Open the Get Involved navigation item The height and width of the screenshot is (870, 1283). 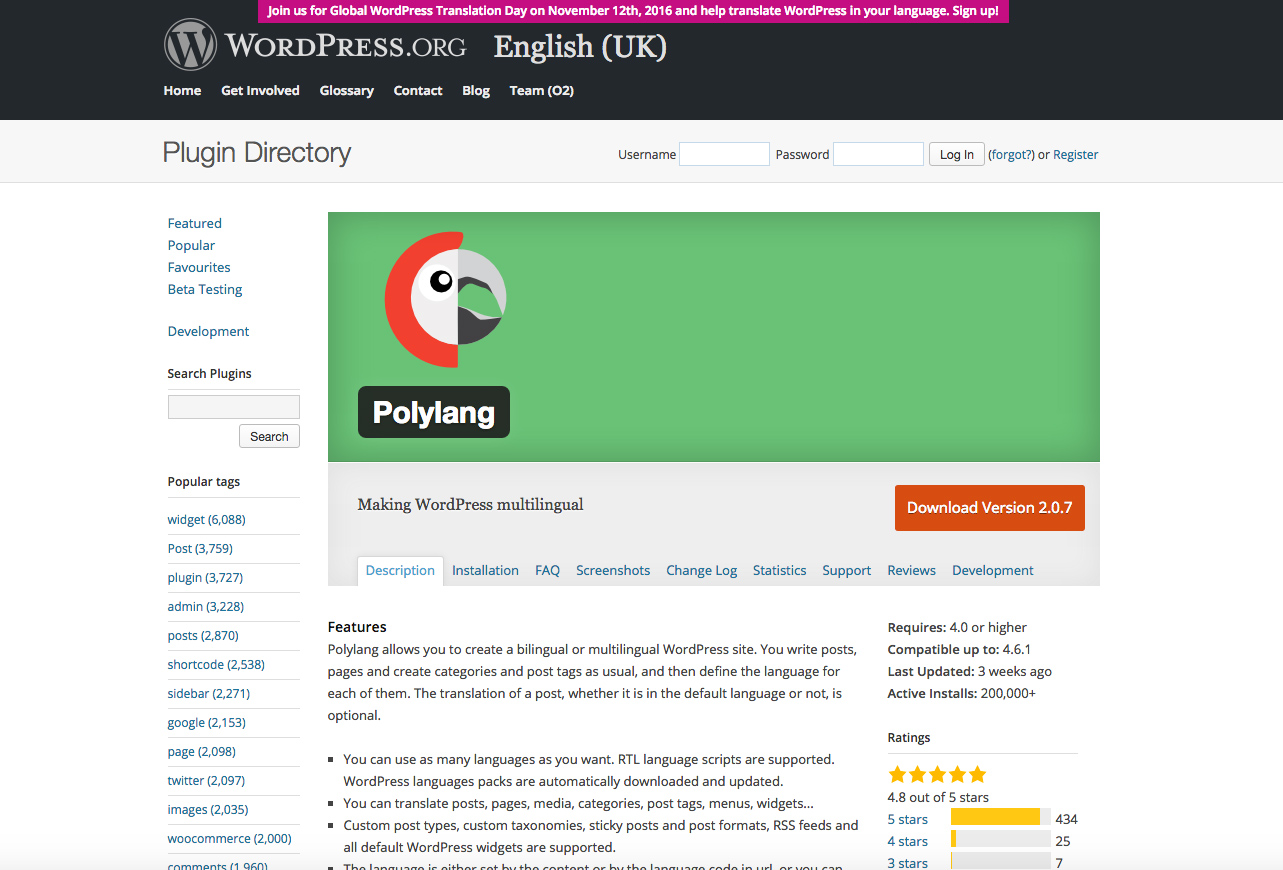pyautogui.click(x=260, y=90)
